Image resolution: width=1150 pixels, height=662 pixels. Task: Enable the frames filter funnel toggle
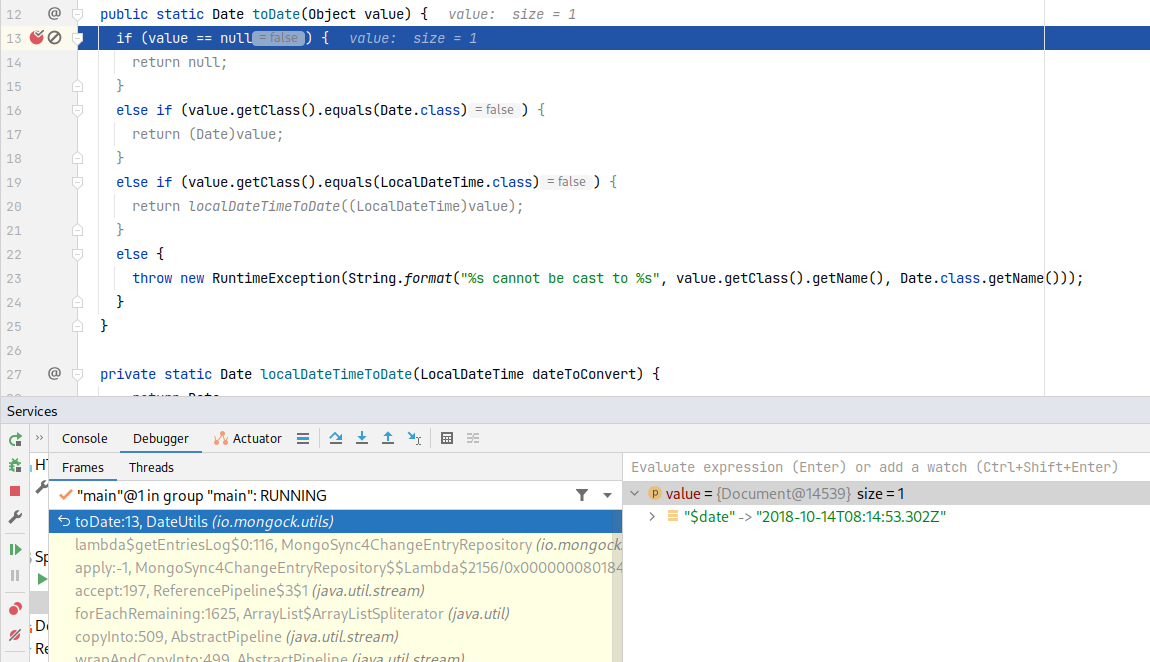(581, 494)
